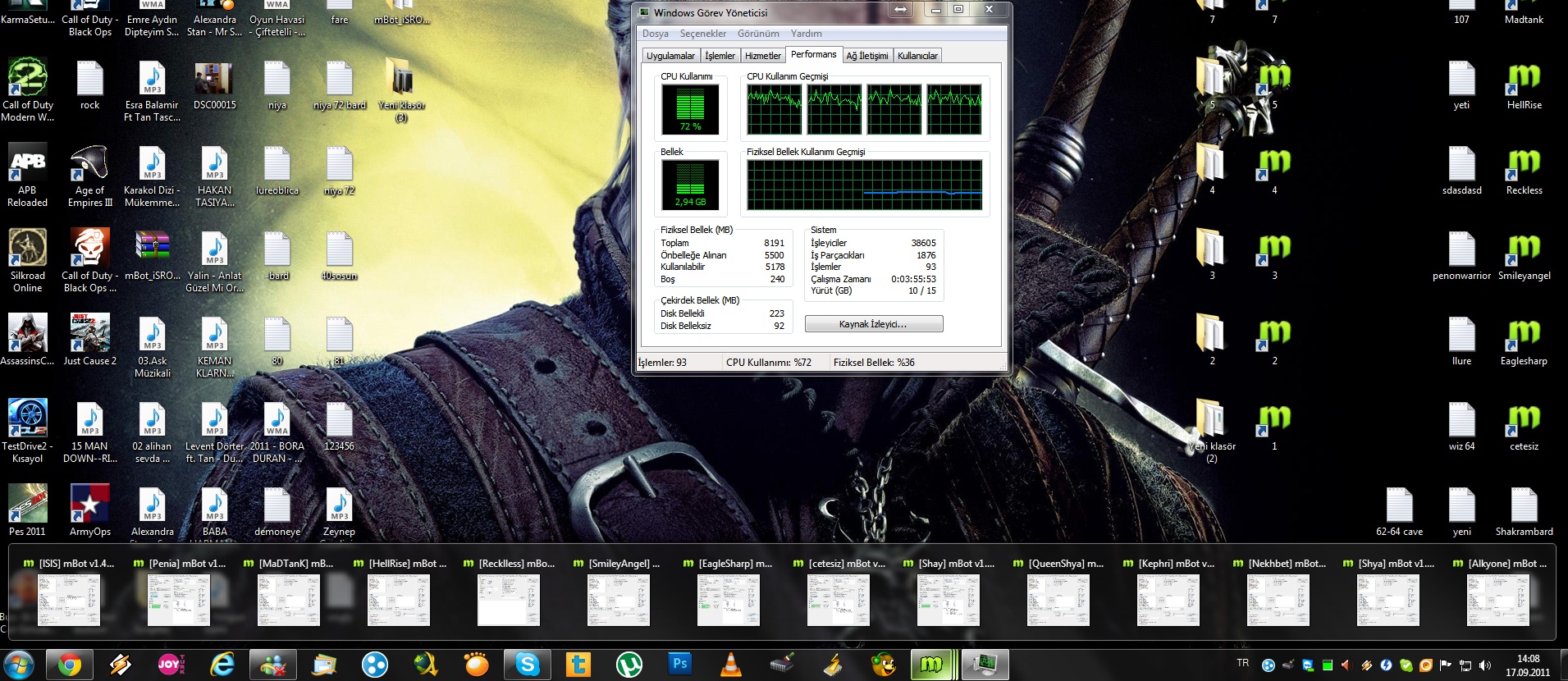Image resolution: width=1568 pixels, height=681 pixels.
Task: Open Yardım menu in Task Manager
Action: click(806, 34)
